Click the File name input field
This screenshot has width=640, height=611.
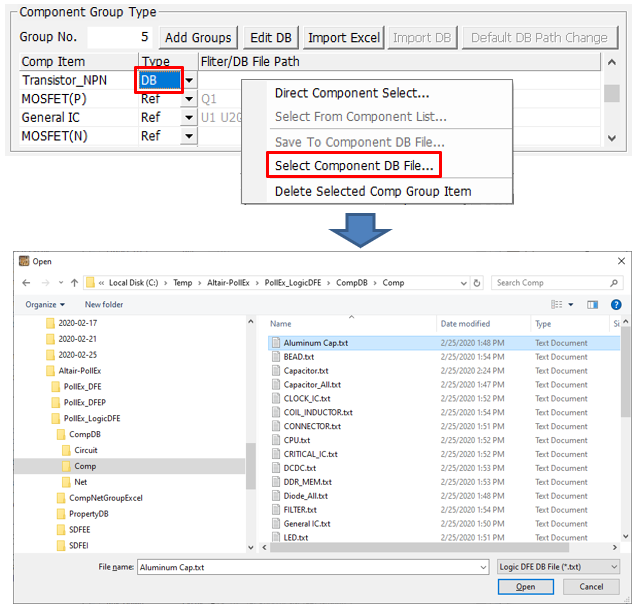310,566
